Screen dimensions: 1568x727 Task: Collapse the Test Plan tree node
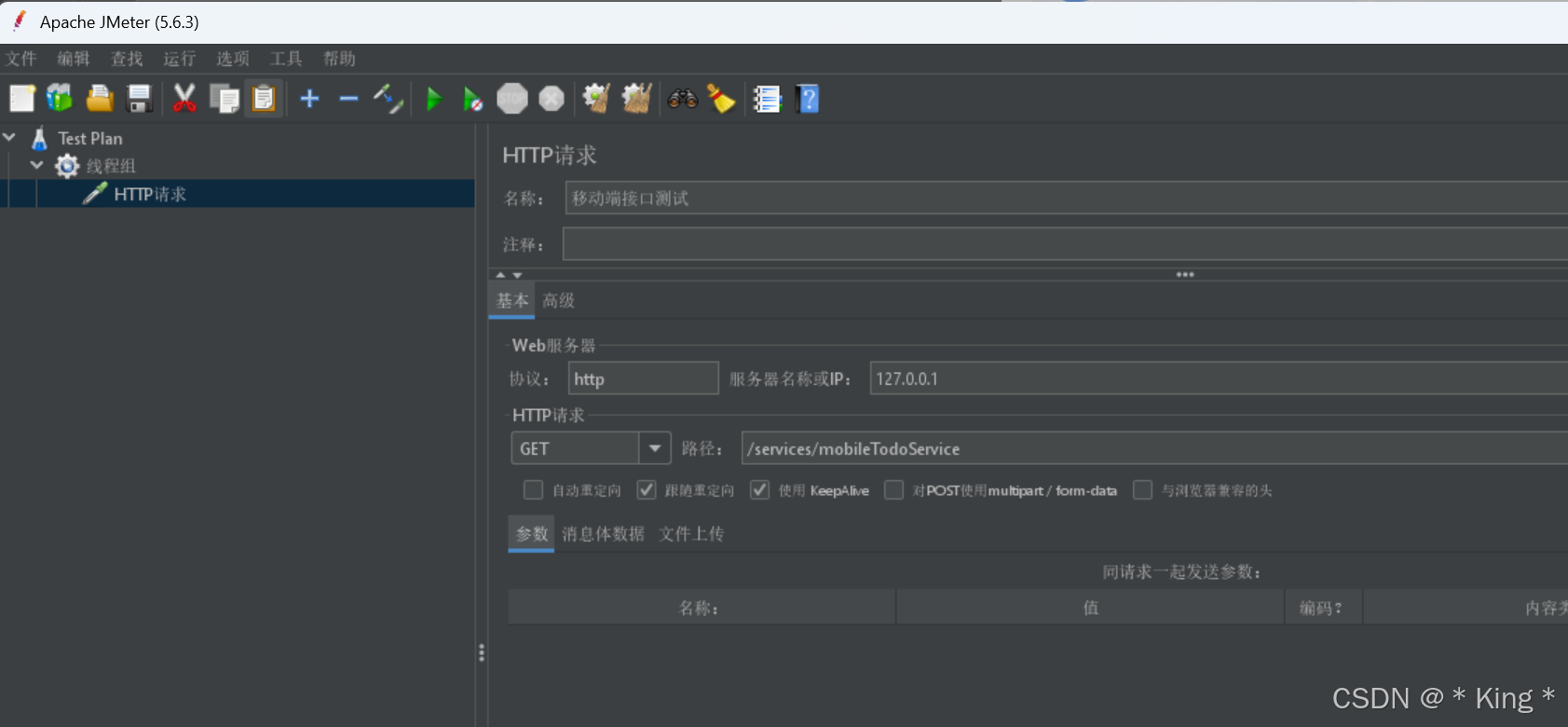click(x=9, y=137)
